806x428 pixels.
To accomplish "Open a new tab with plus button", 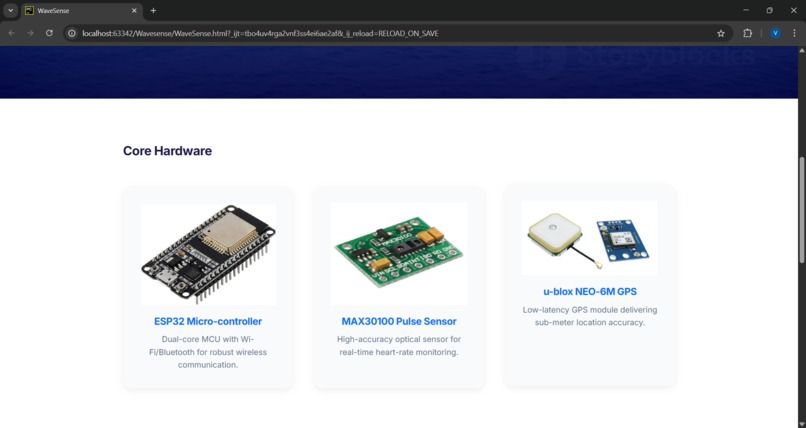I will click(x=153, y=10).
